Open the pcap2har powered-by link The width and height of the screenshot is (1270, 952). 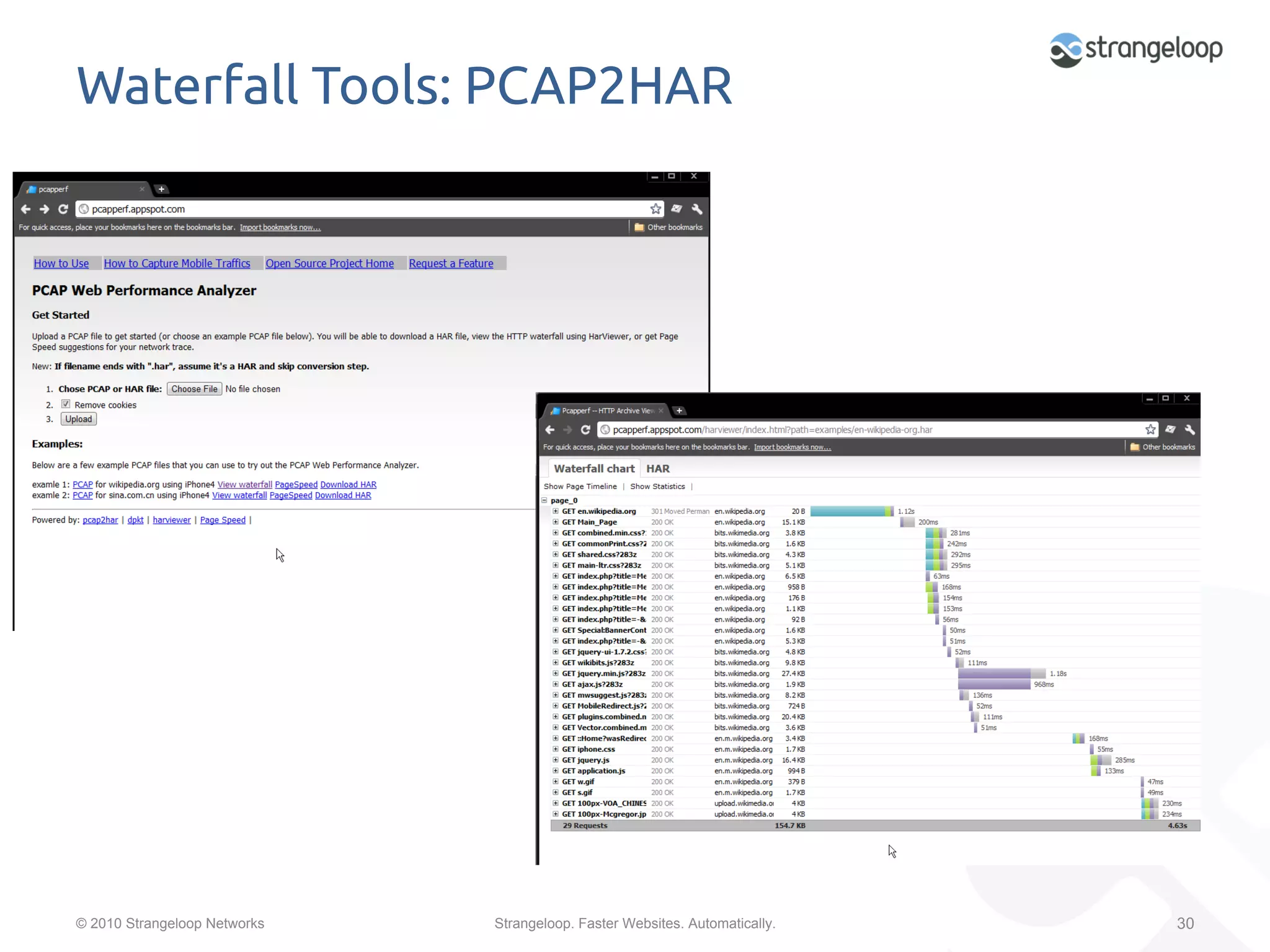coord(100,520)
